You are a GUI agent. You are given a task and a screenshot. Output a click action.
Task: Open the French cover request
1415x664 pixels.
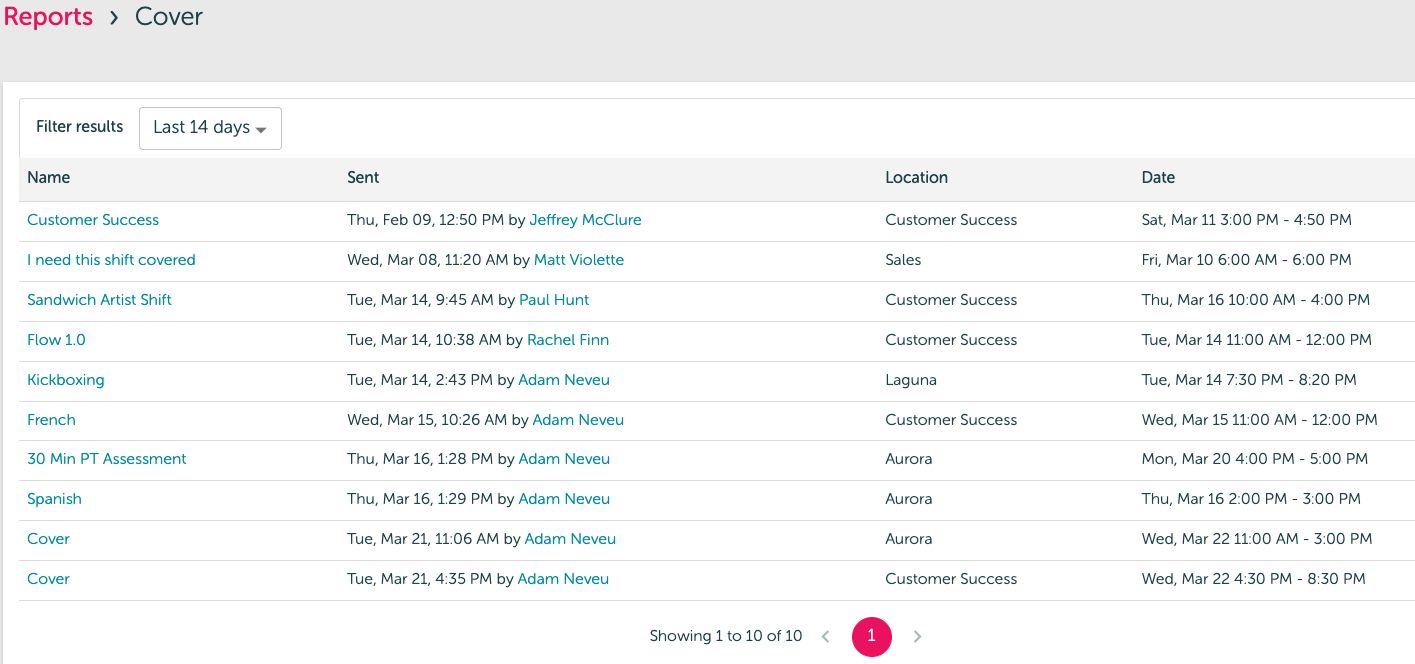point(51,420)
